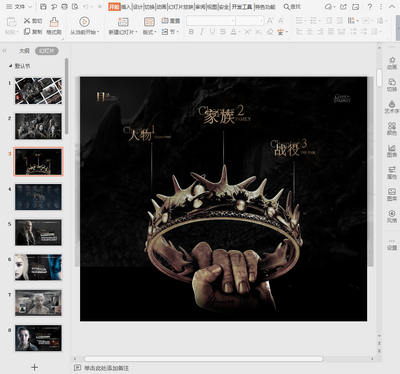Open the File (文件) menu dropdown arrow
This screenshot has height=374, width=400.
30,7
